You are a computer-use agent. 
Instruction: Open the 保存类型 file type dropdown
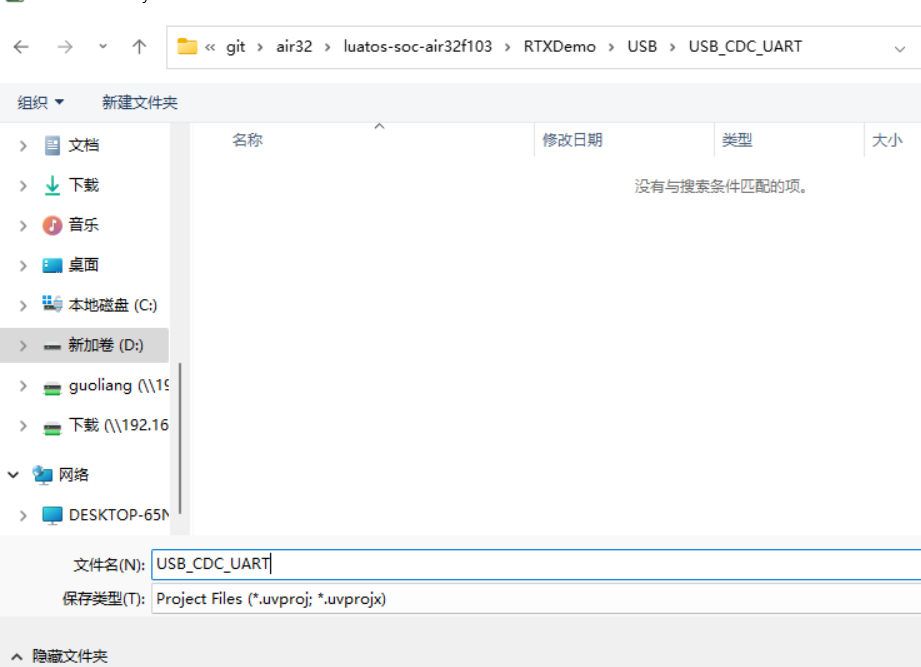[x=500, y=598]
